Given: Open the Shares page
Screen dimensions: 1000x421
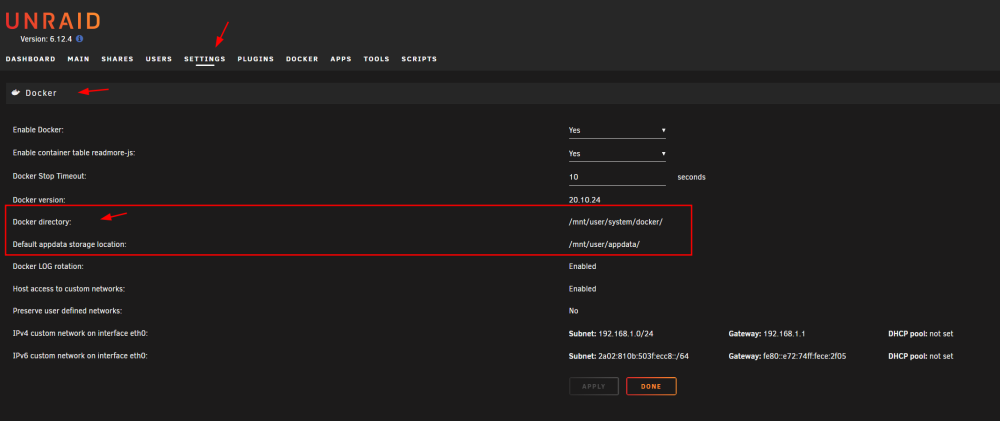Looking at the screenshot, I should [117, 59].
